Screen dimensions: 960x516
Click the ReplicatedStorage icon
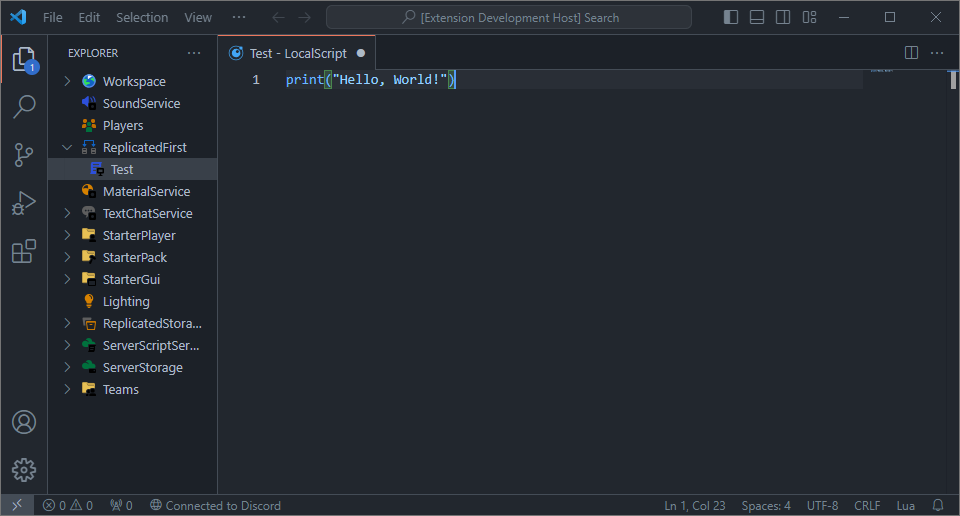[x=89, y=323]
